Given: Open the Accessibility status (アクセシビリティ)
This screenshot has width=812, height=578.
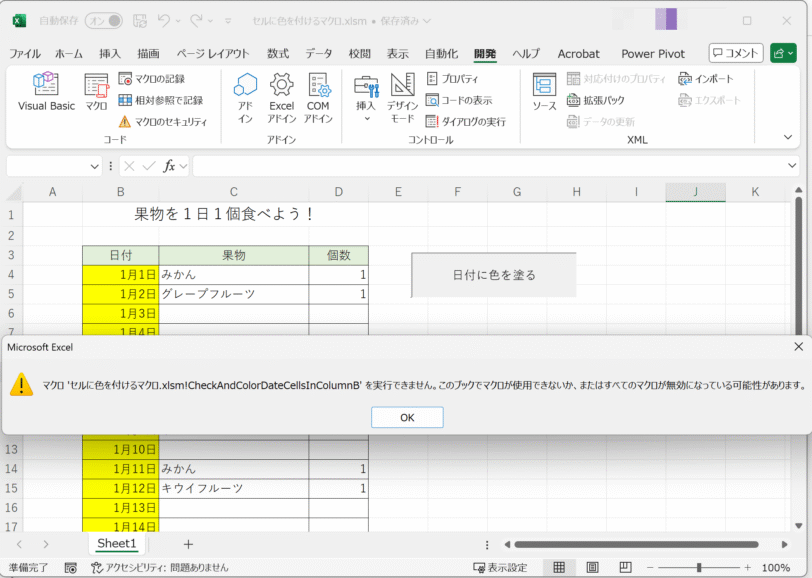Looking at the screenshot, I should click(x=160, y=568).
